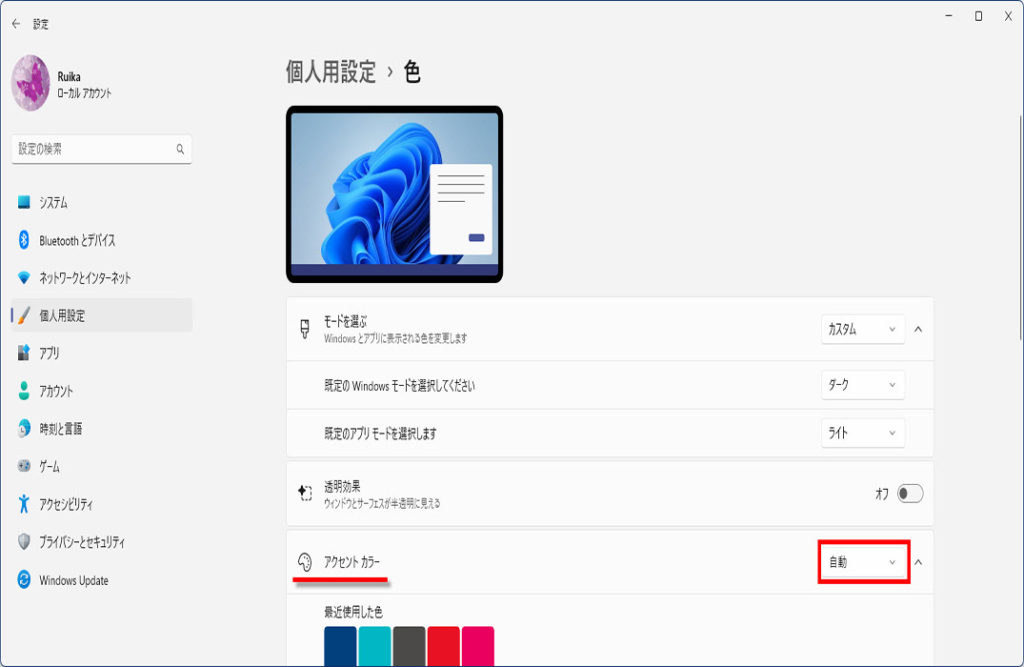Click the アカウント person icon
The width and height of the screenshot is (1024, 667).
coord(24,391)
